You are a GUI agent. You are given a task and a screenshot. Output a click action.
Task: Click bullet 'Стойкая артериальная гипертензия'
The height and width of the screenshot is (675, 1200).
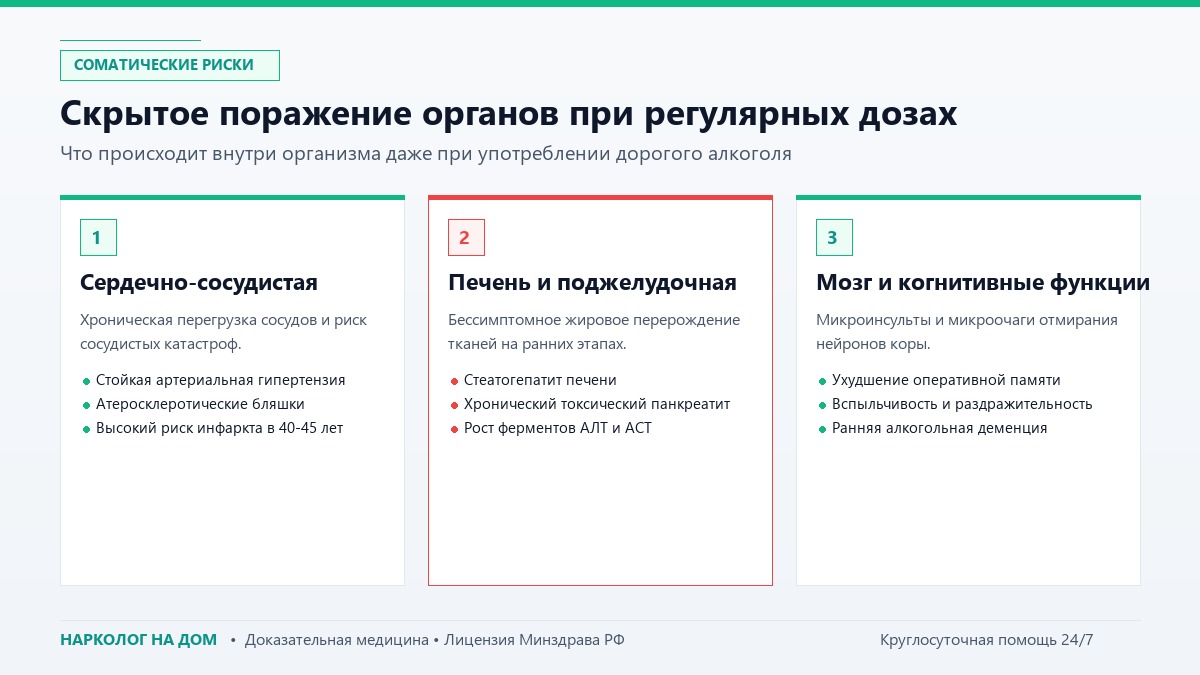click(x=220, y=380)
